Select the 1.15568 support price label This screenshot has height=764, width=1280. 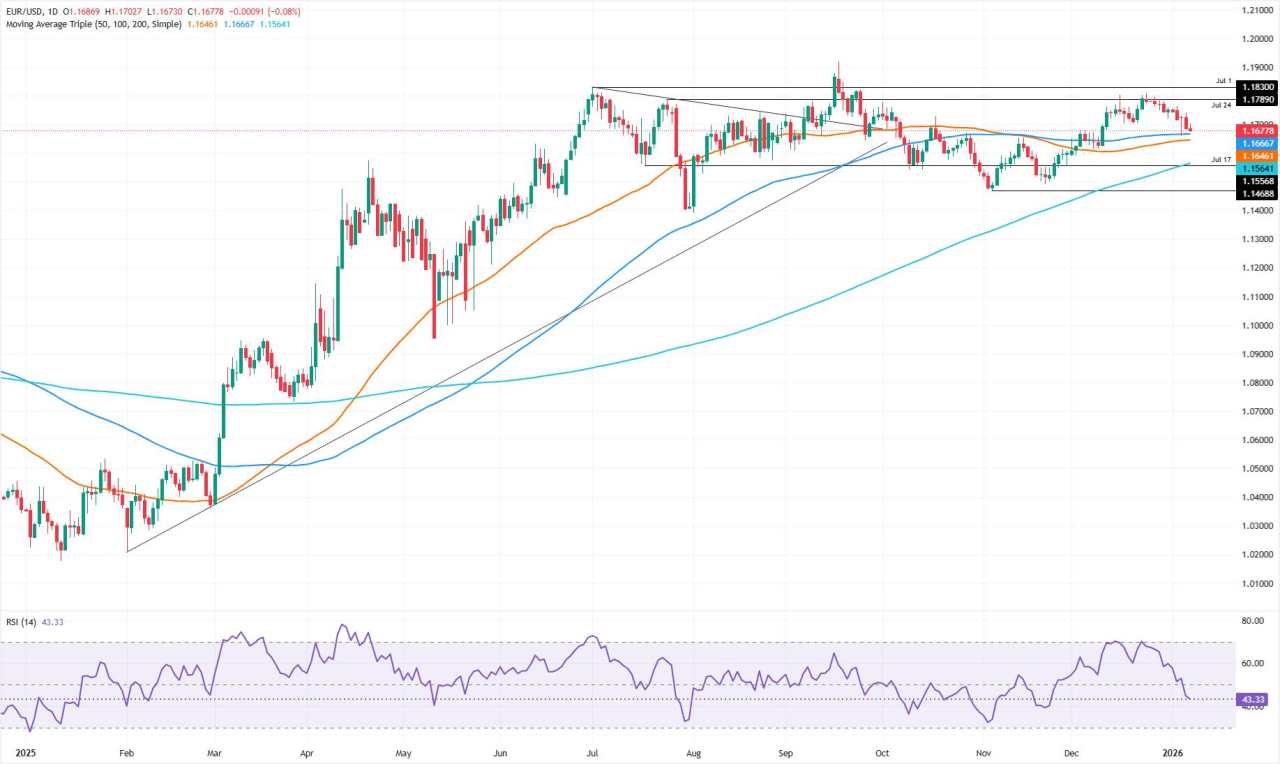pyautogui.click(x=1256, y=181)
